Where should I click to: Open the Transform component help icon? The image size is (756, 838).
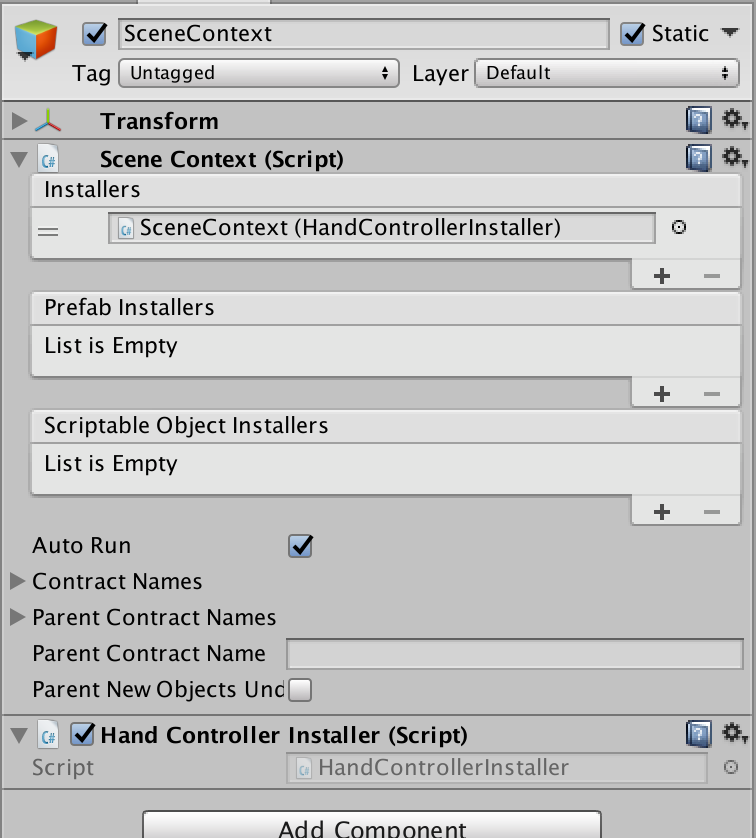(698, 120)
